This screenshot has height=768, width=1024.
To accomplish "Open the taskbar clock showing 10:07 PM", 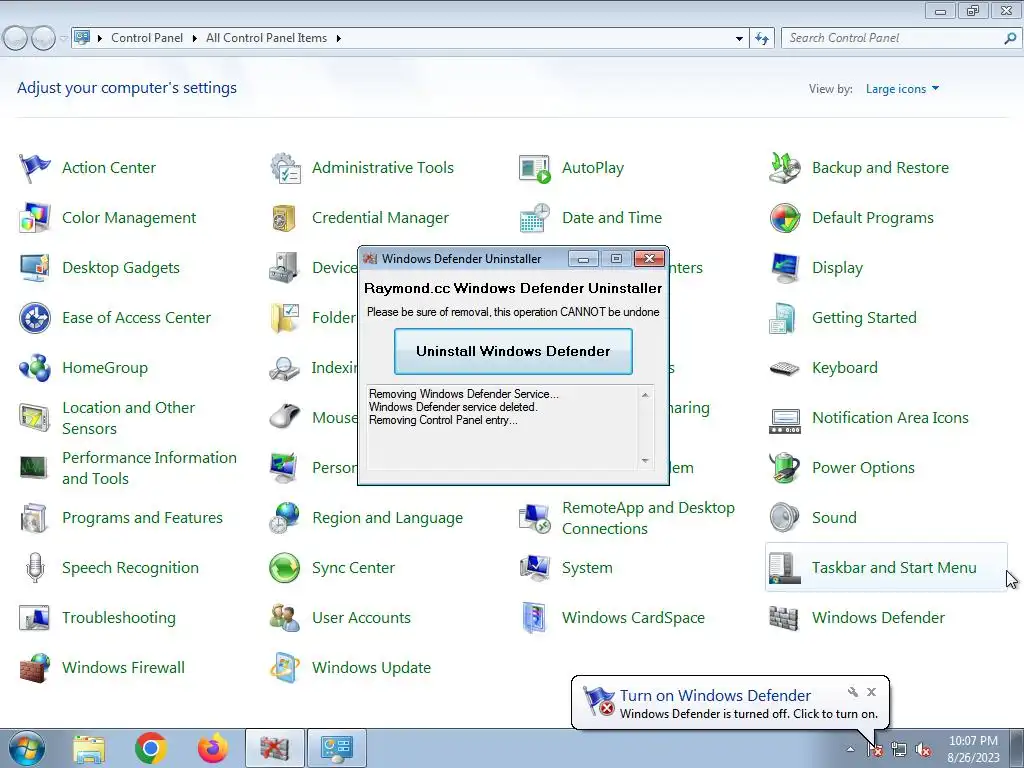I will pyautogui.click(x=973, y=749).
